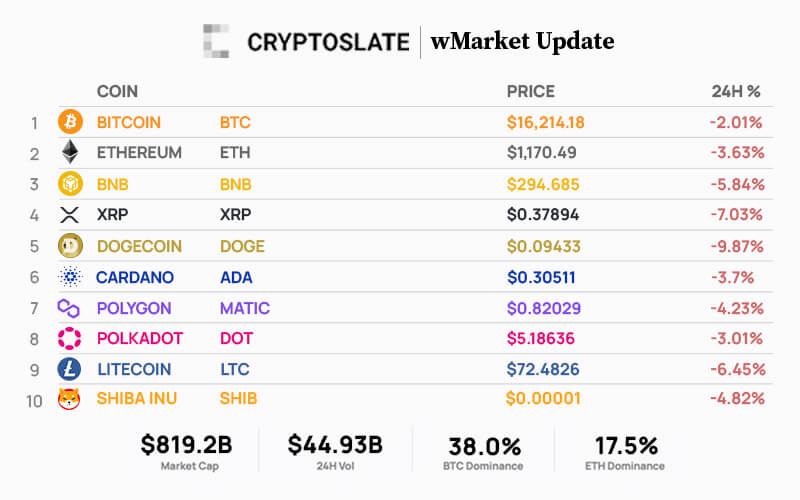Click the XRP logo icon
800x500 pixels.
coord(70,215)
